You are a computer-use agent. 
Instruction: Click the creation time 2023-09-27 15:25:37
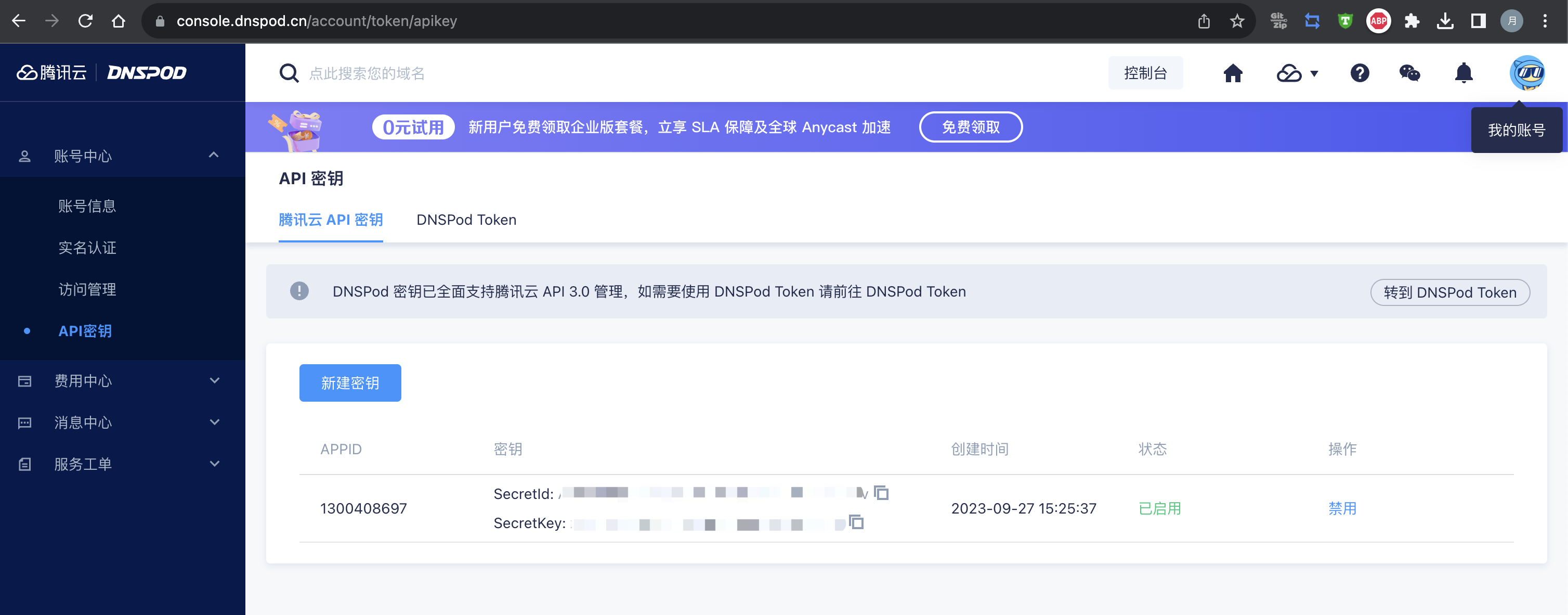click(x=1023, y=508)
